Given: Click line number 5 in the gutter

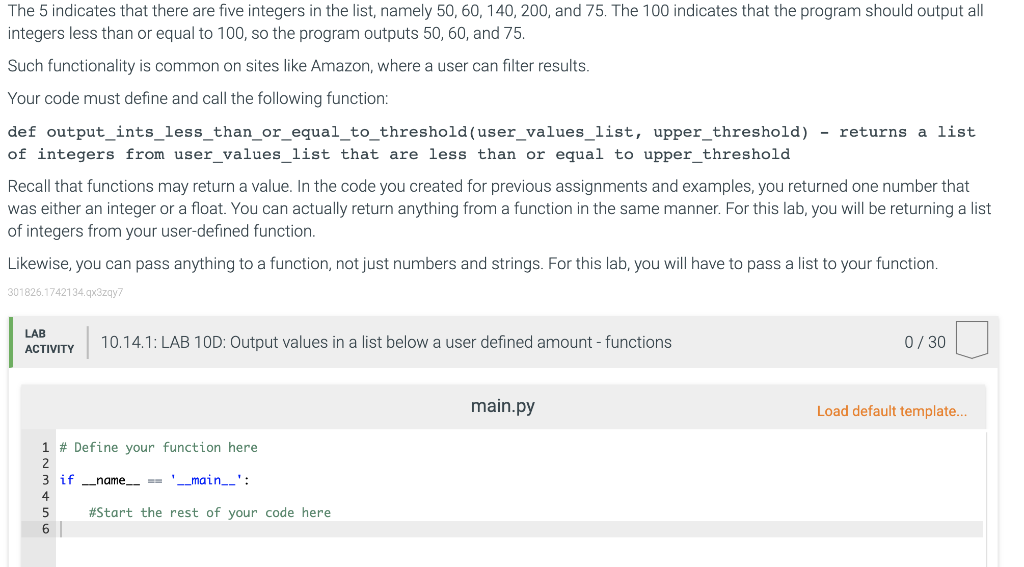Looking at the screenshot, I should pyautogui.click(x=45, y=513).
